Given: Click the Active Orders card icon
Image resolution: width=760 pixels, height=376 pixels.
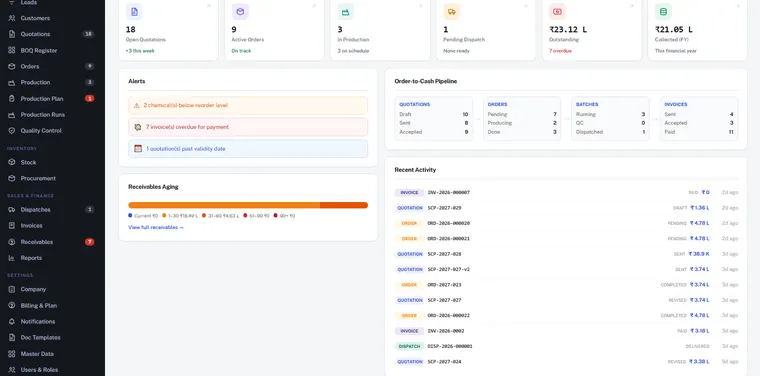Looking at the screenshot, I should pos(240,12).
